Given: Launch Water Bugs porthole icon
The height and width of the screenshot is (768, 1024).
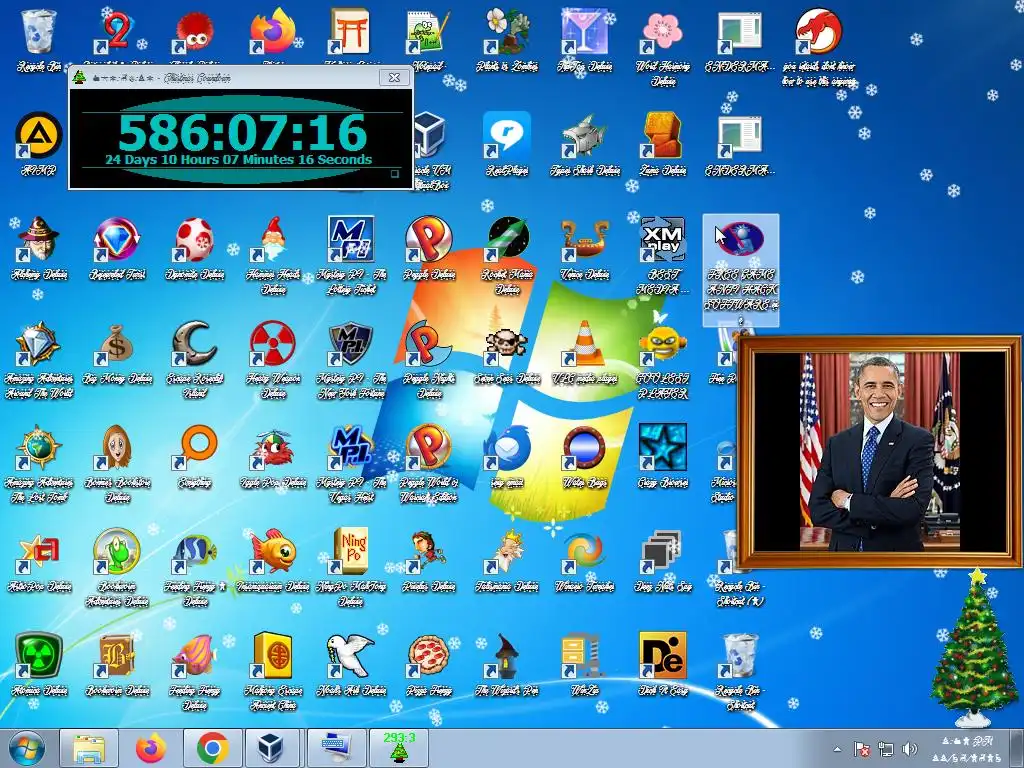Looking at the screenshot, I should point(585,448).
